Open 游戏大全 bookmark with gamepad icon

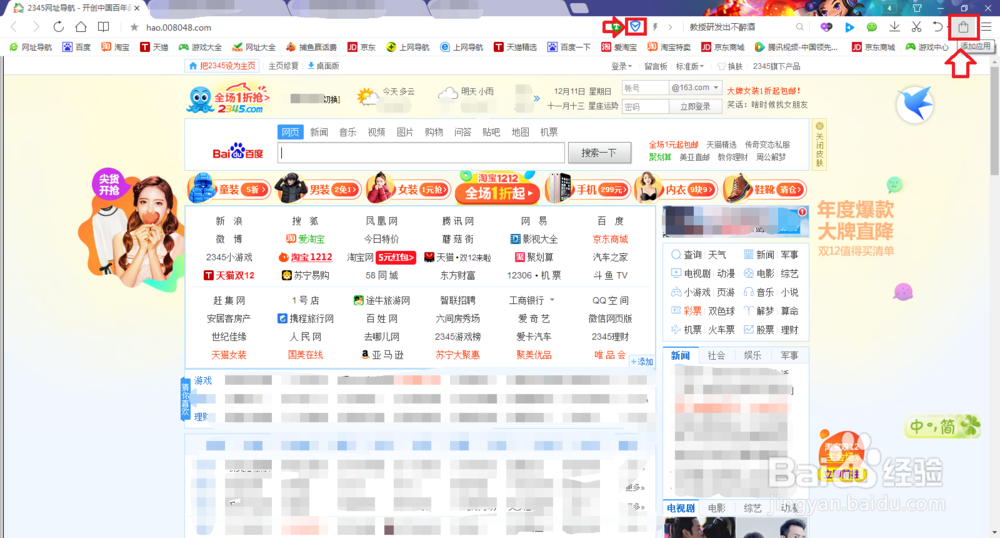200,47
